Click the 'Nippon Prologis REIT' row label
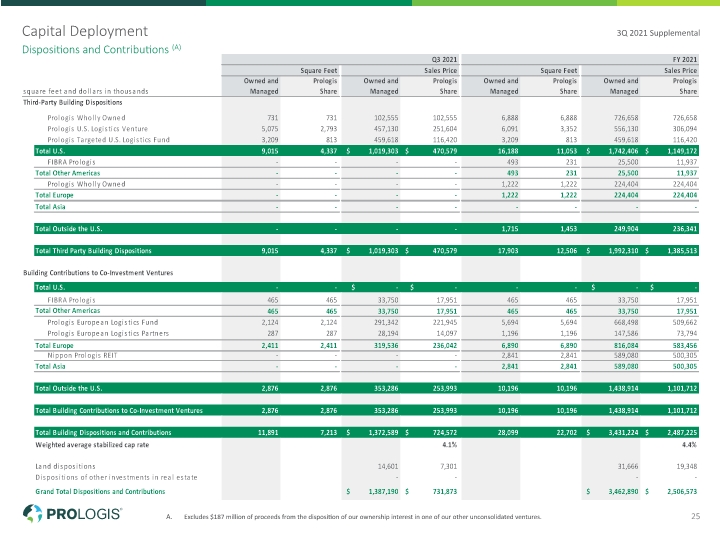The height and width of the screenshot is (540, 720). click(82, 355)
